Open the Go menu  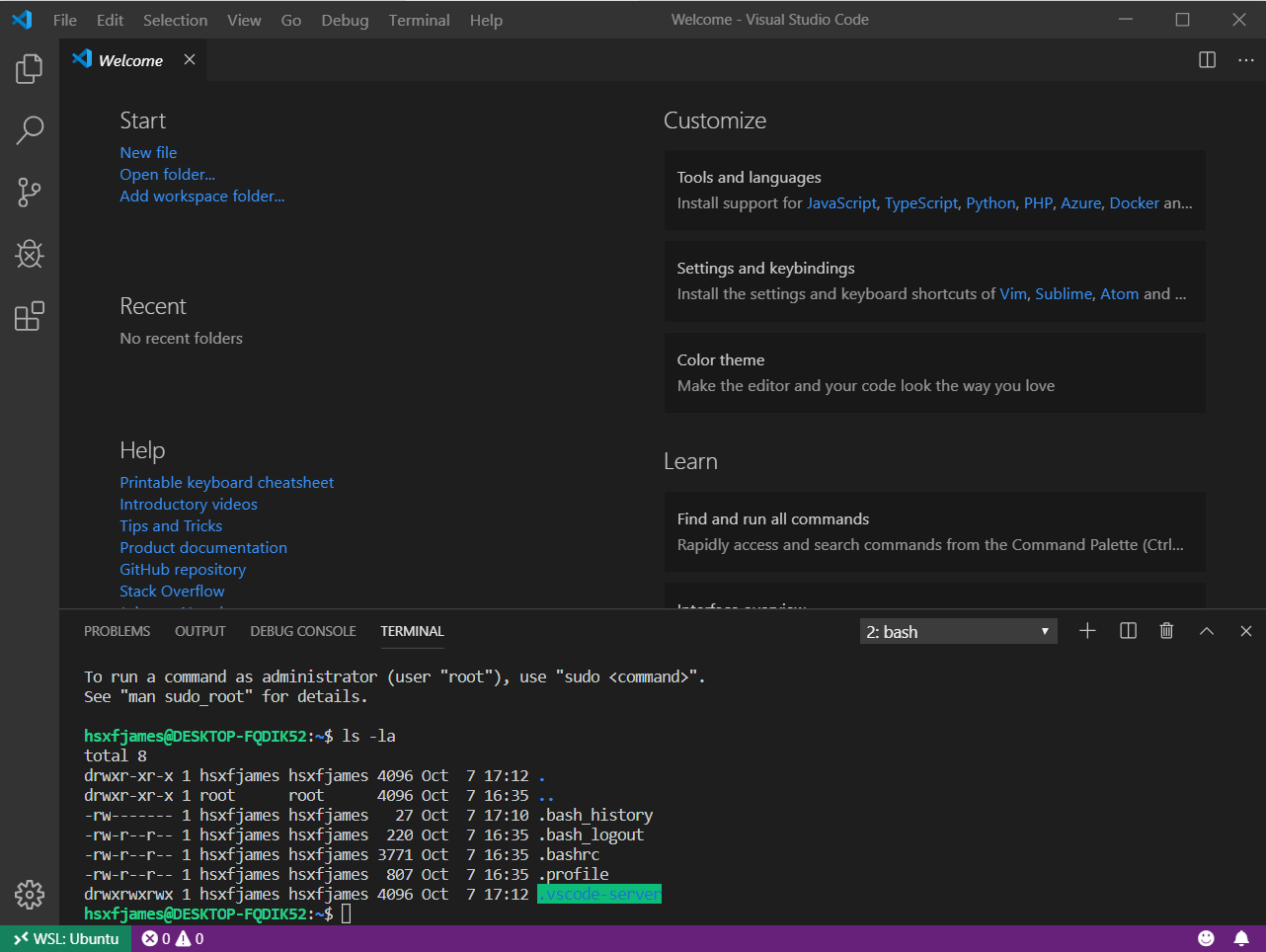(291, 20)
